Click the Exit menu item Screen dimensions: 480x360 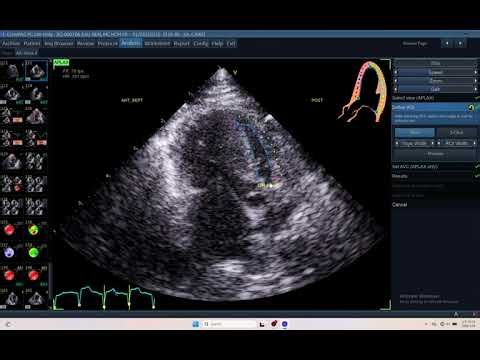(231, 44)
